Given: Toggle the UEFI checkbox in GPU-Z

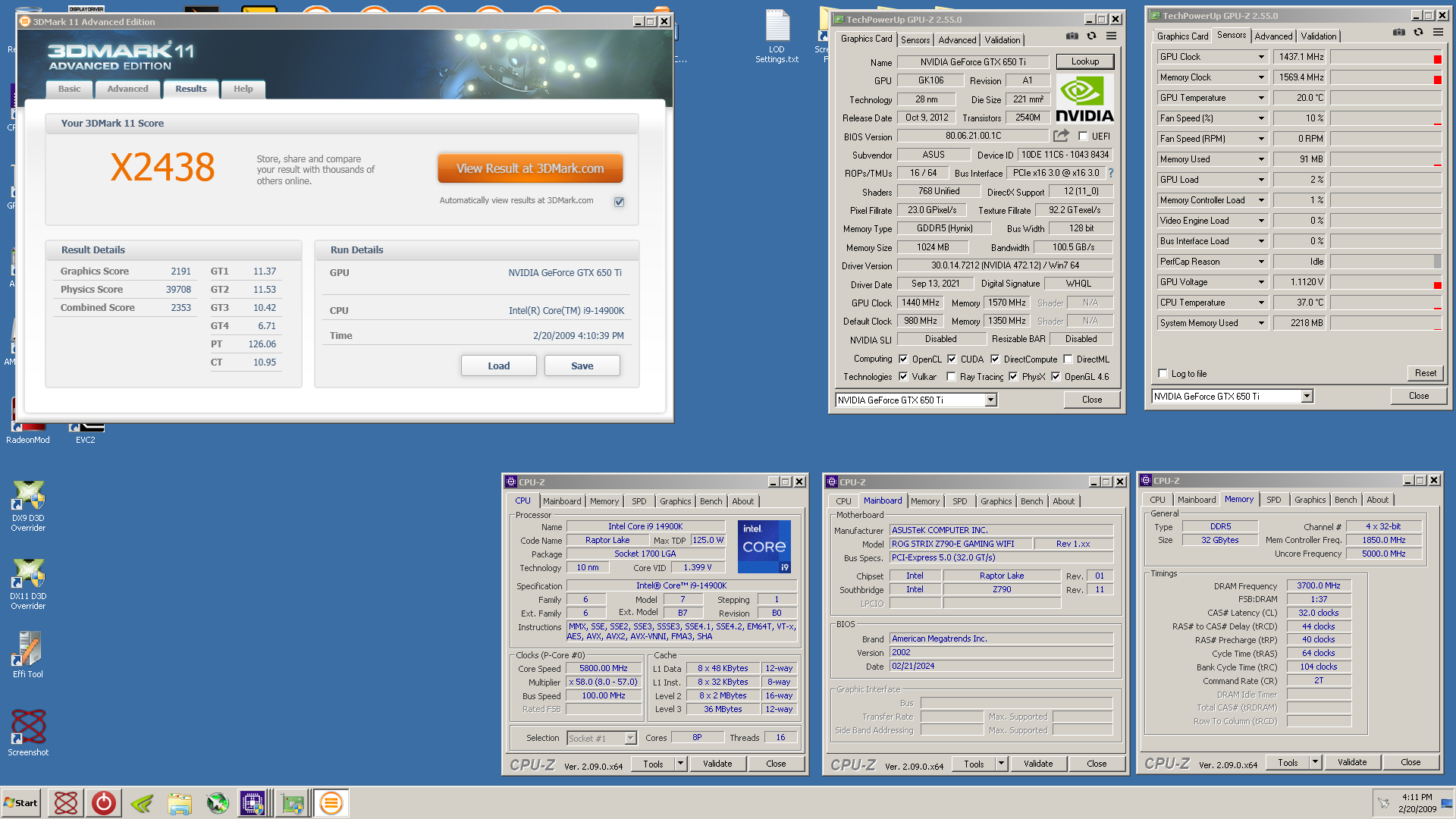Looking at the screenshot, I should 1083,136.
